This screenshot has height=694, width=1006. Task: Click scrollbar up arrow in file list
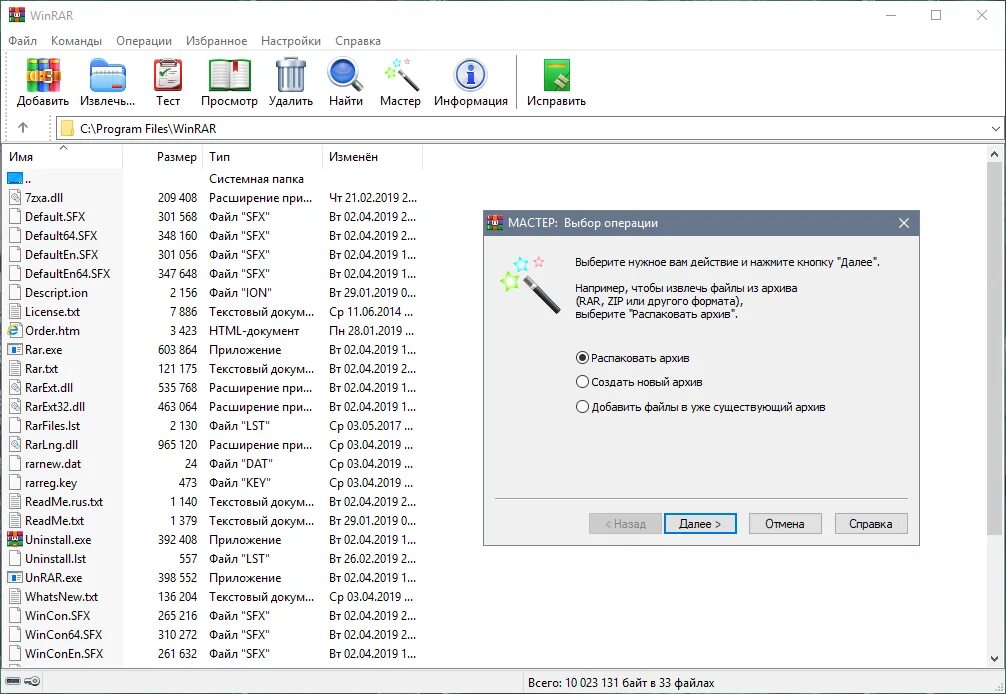click(x=994, y=155)
